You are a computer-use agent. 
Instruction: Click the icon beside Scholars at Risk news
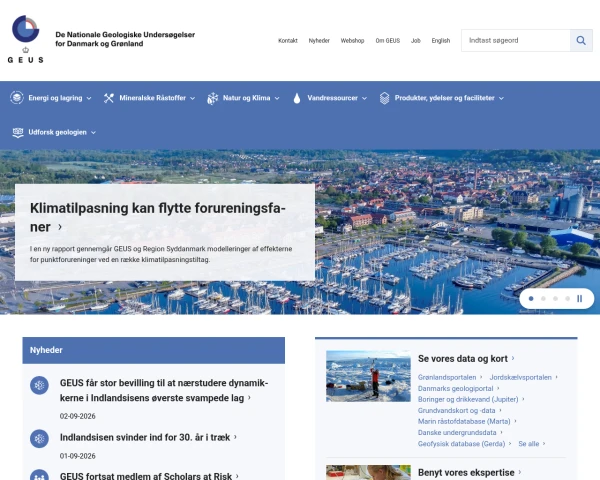coord(39,475)
